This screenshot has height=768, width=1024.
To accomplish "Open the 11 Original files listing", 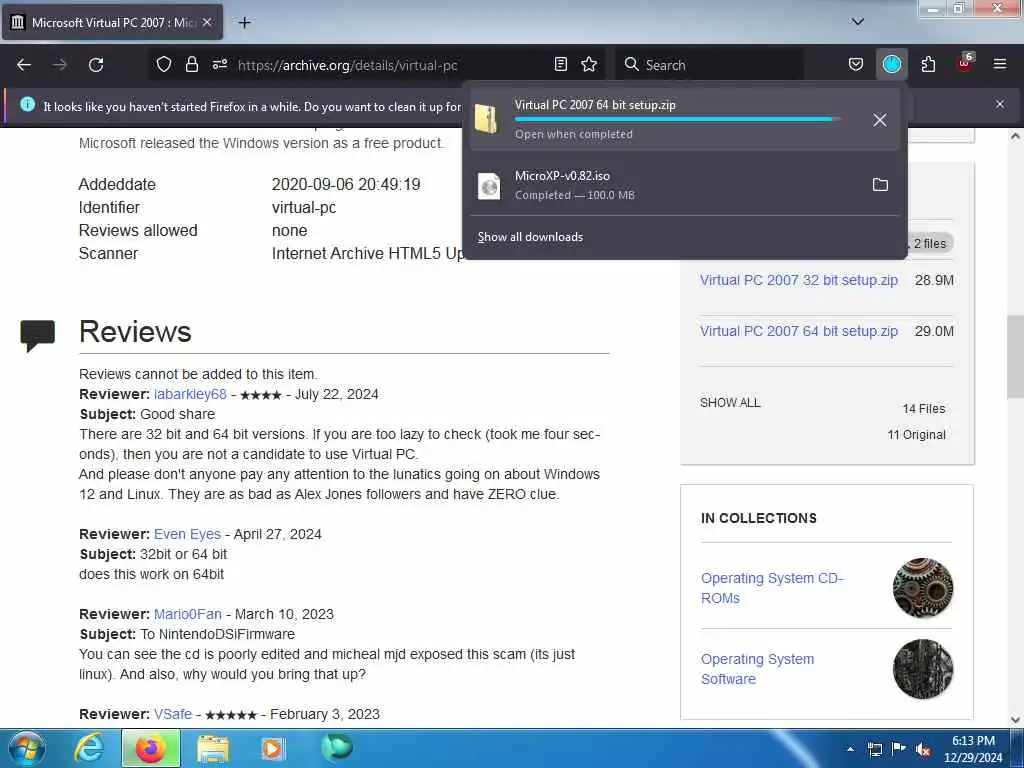I will point(916,435).
